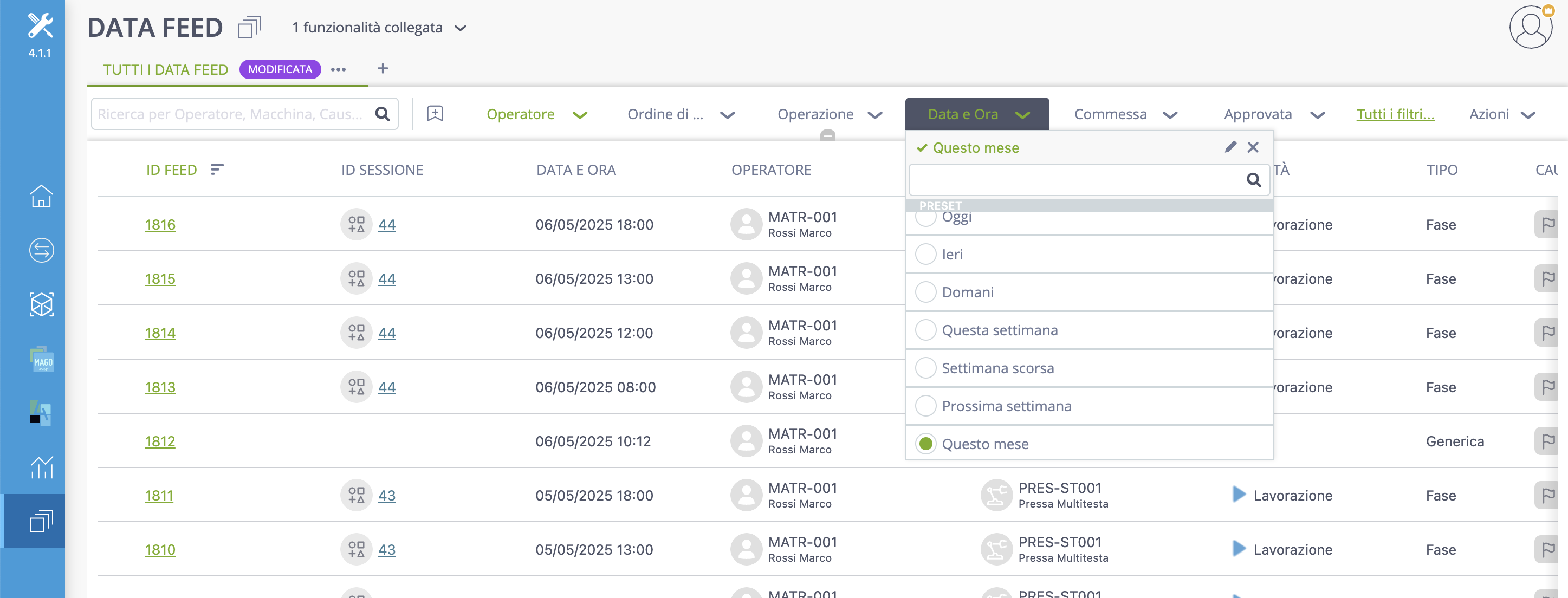Add a new view tab with plus

(x=383, y=68)
